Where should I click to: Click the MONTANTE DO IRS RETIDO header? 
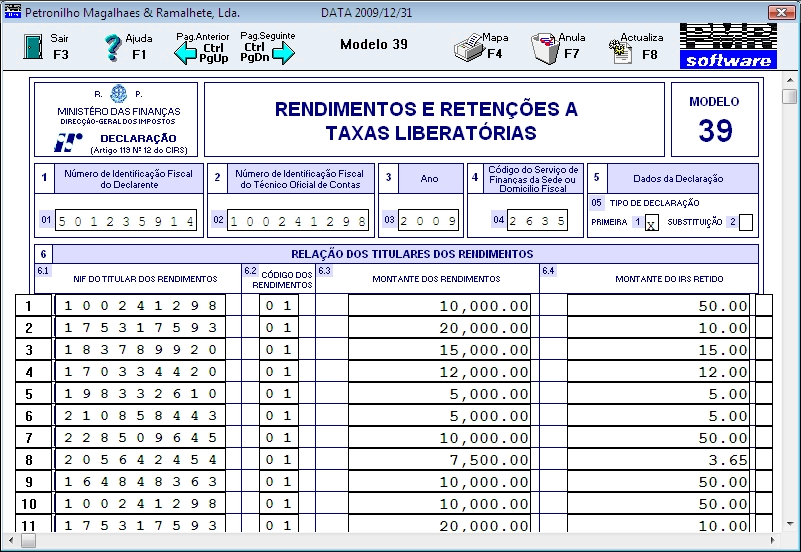669,279
